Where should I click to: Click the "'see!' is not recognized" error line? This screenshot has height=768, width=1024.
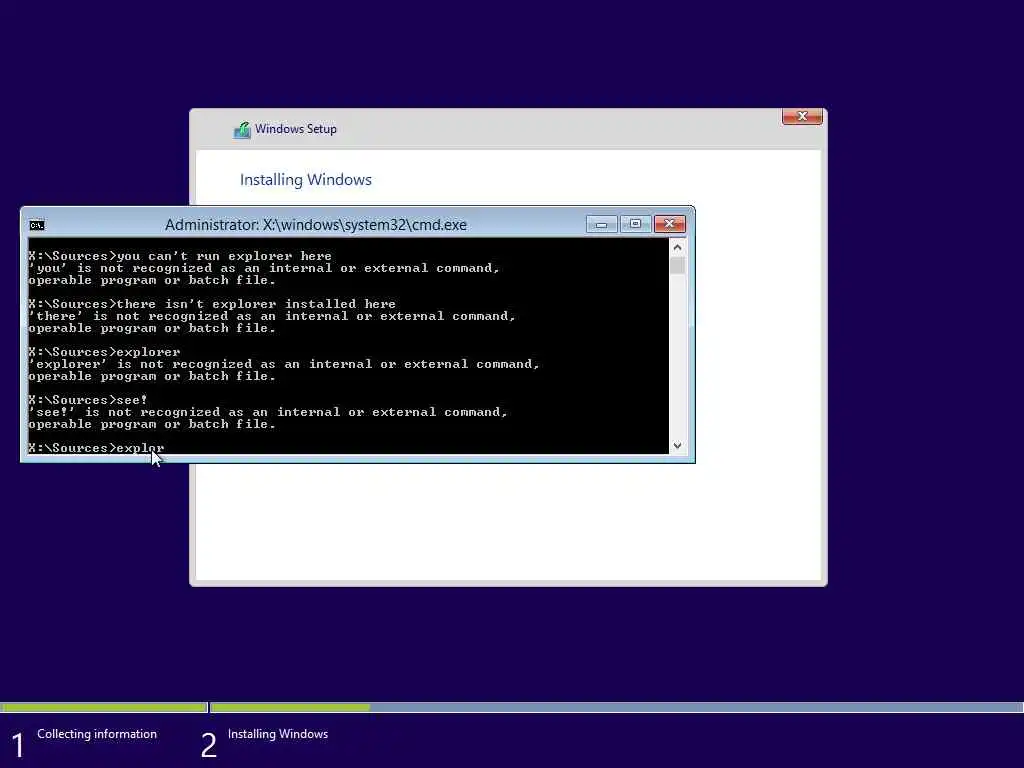[268, 411]
